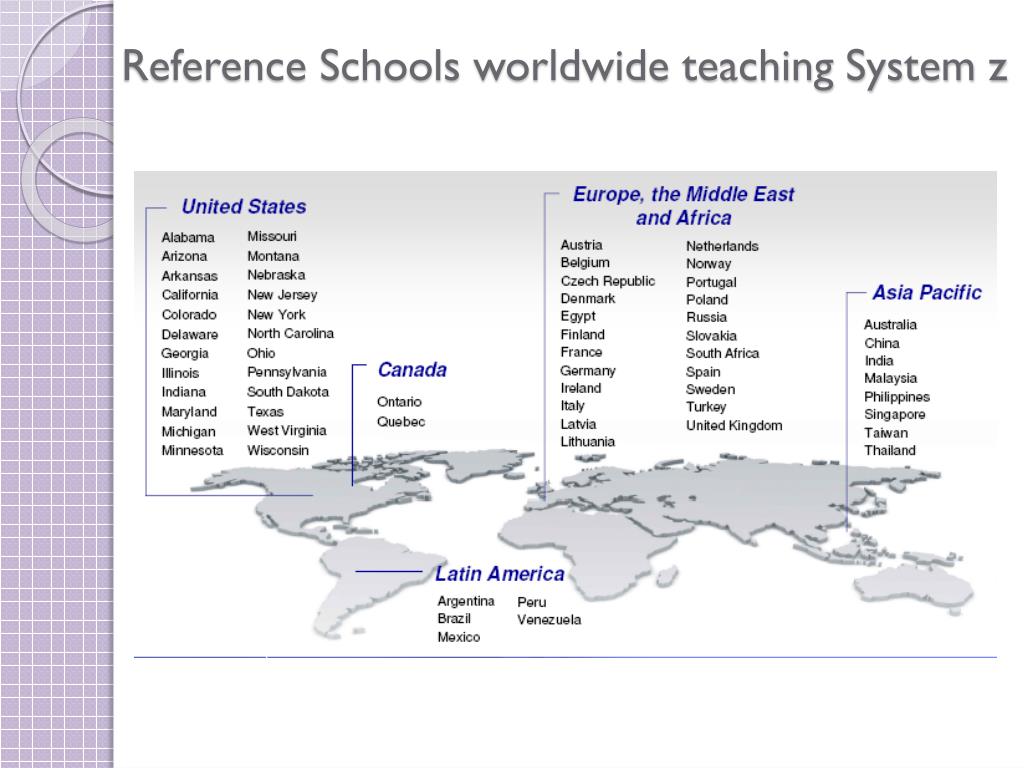Click the 'Russia' entry
Viewport: 1024px width, 768px height.
pos(706,317)
